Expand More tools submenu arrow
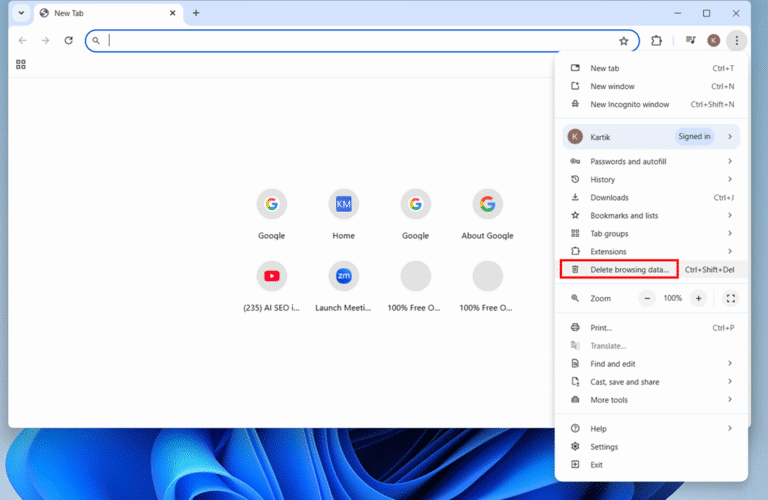Screen dimensions: 768x500 (730, 400)
